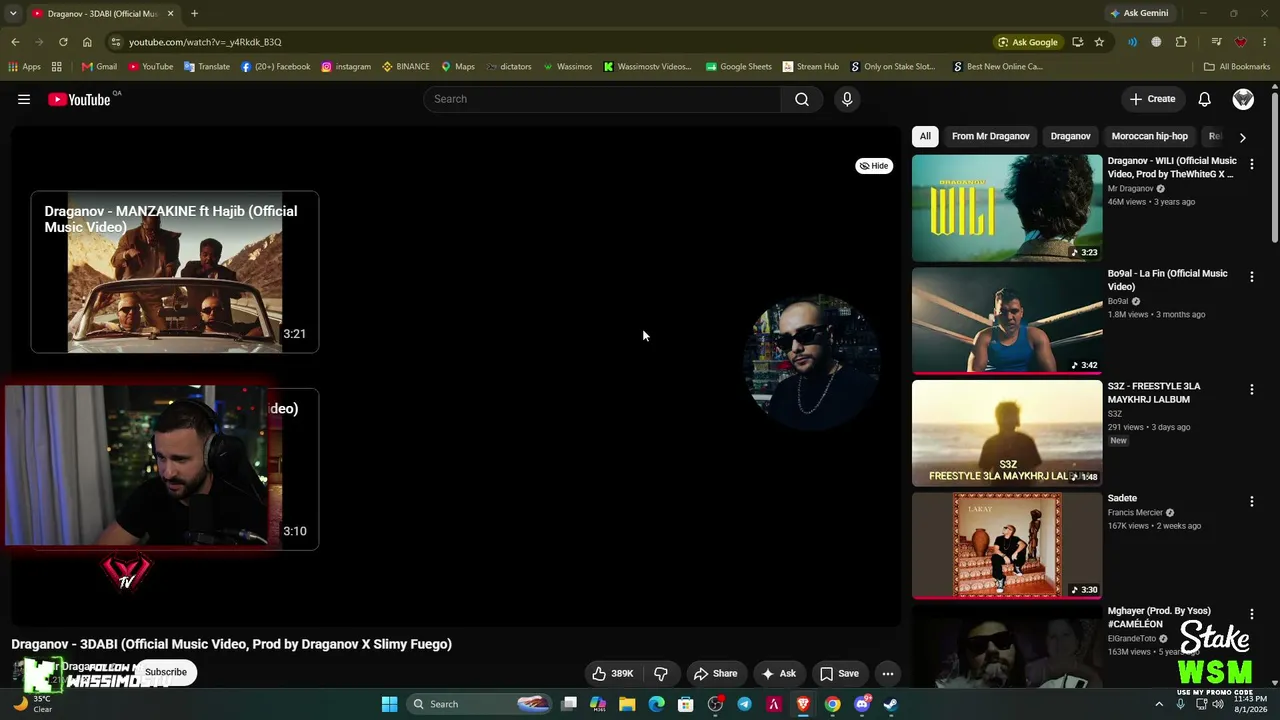The height and width of the screenshot is (720, 1280).
Task: Open the All Bookmarks folder
Action: tap(1237, 67)
